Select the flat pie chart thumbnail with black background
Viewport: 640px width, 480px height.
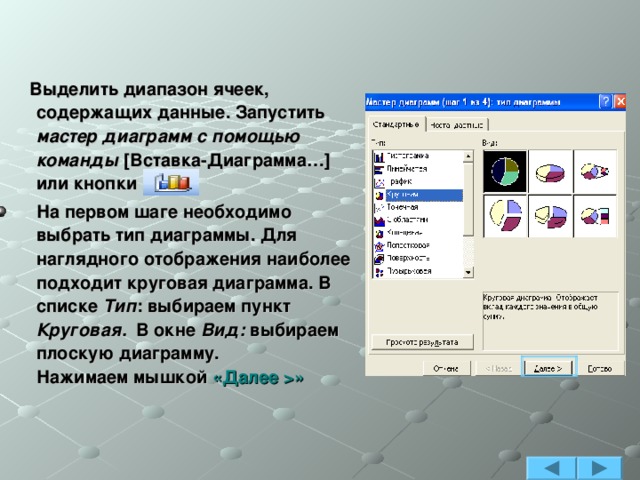tap(505, 171)
